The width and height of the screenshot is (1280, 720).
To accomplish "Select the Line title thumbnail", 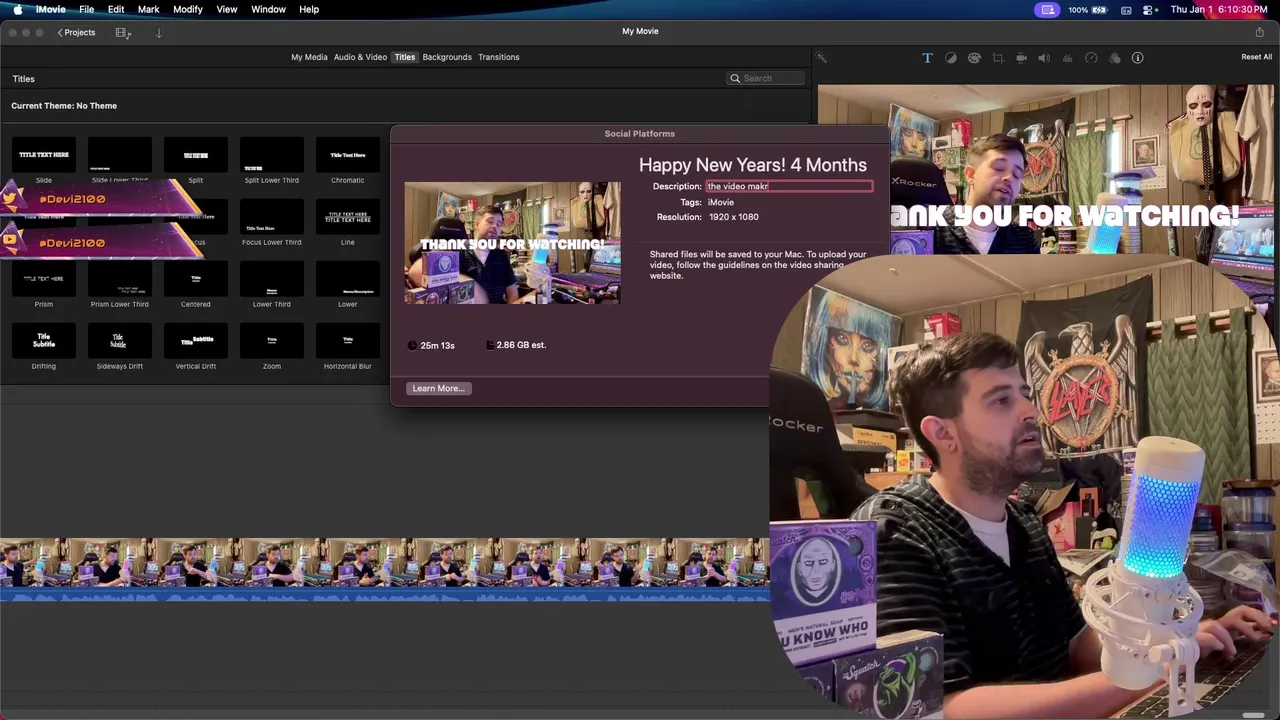I will pyautogui.click(x=348, y=217).
